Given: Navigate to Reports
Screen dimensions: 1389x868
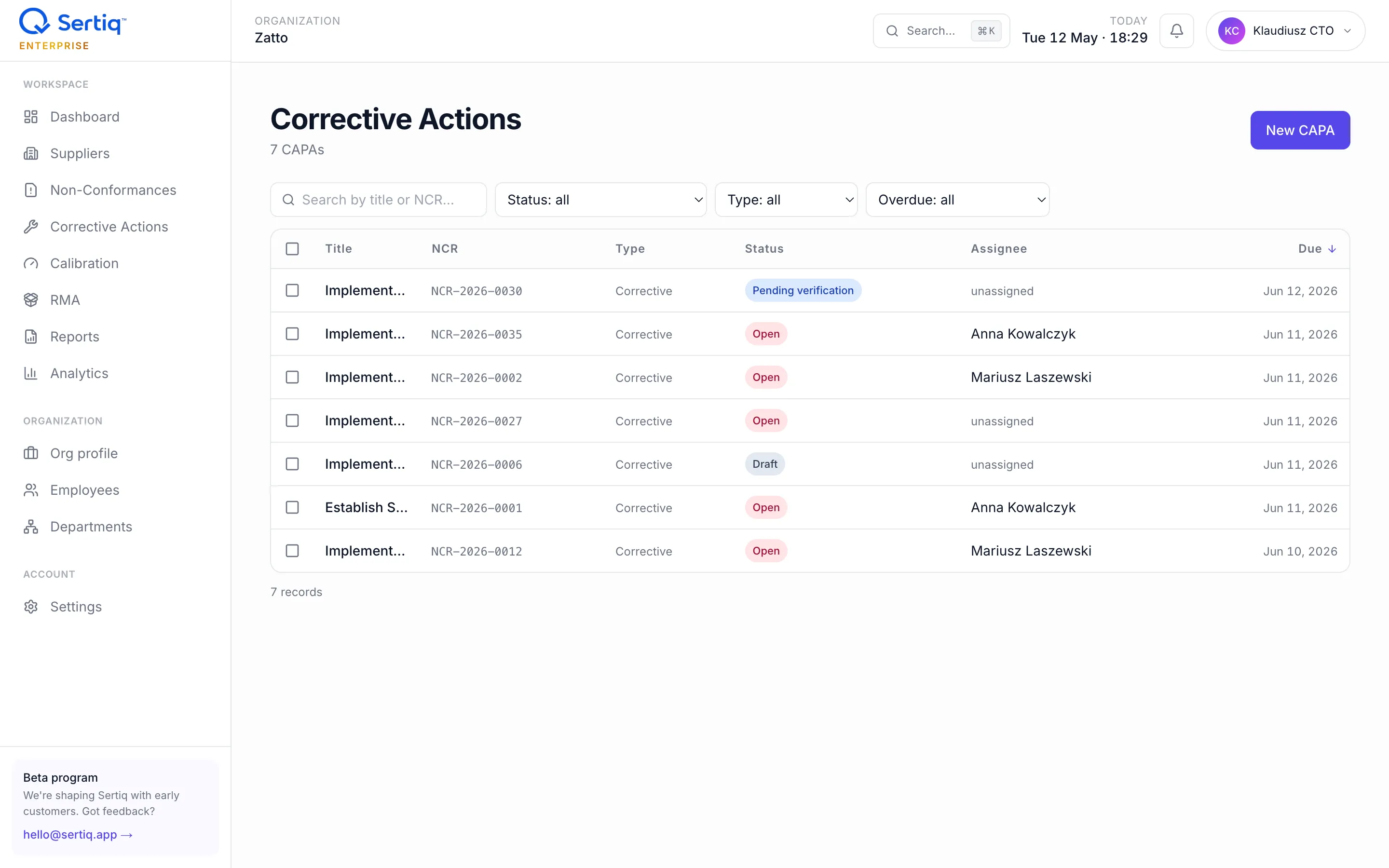Looking at the screenshot, I should (x=75, y=337).
